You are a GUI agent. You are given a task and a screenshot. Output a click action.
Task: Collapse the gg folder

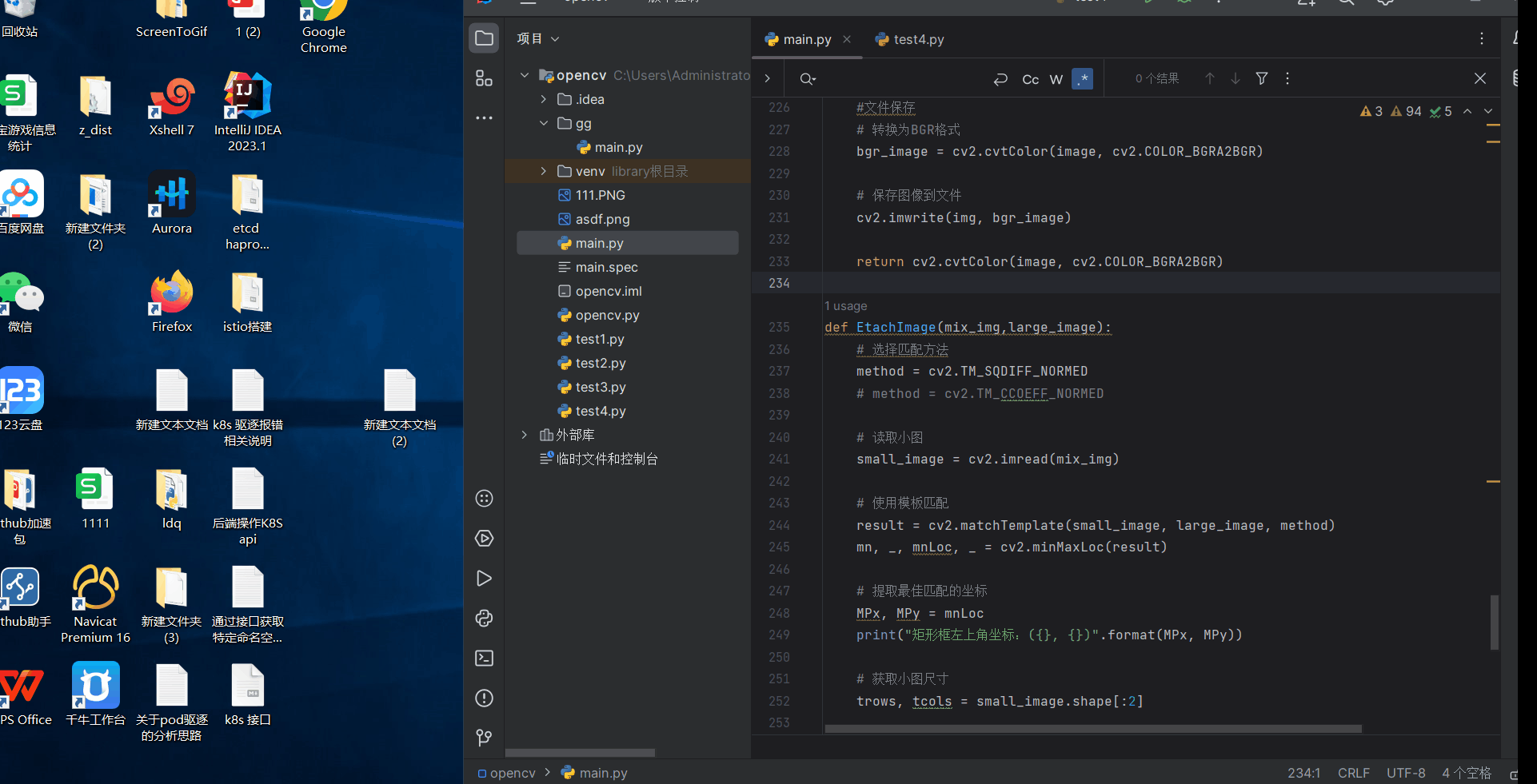point(544,123)
